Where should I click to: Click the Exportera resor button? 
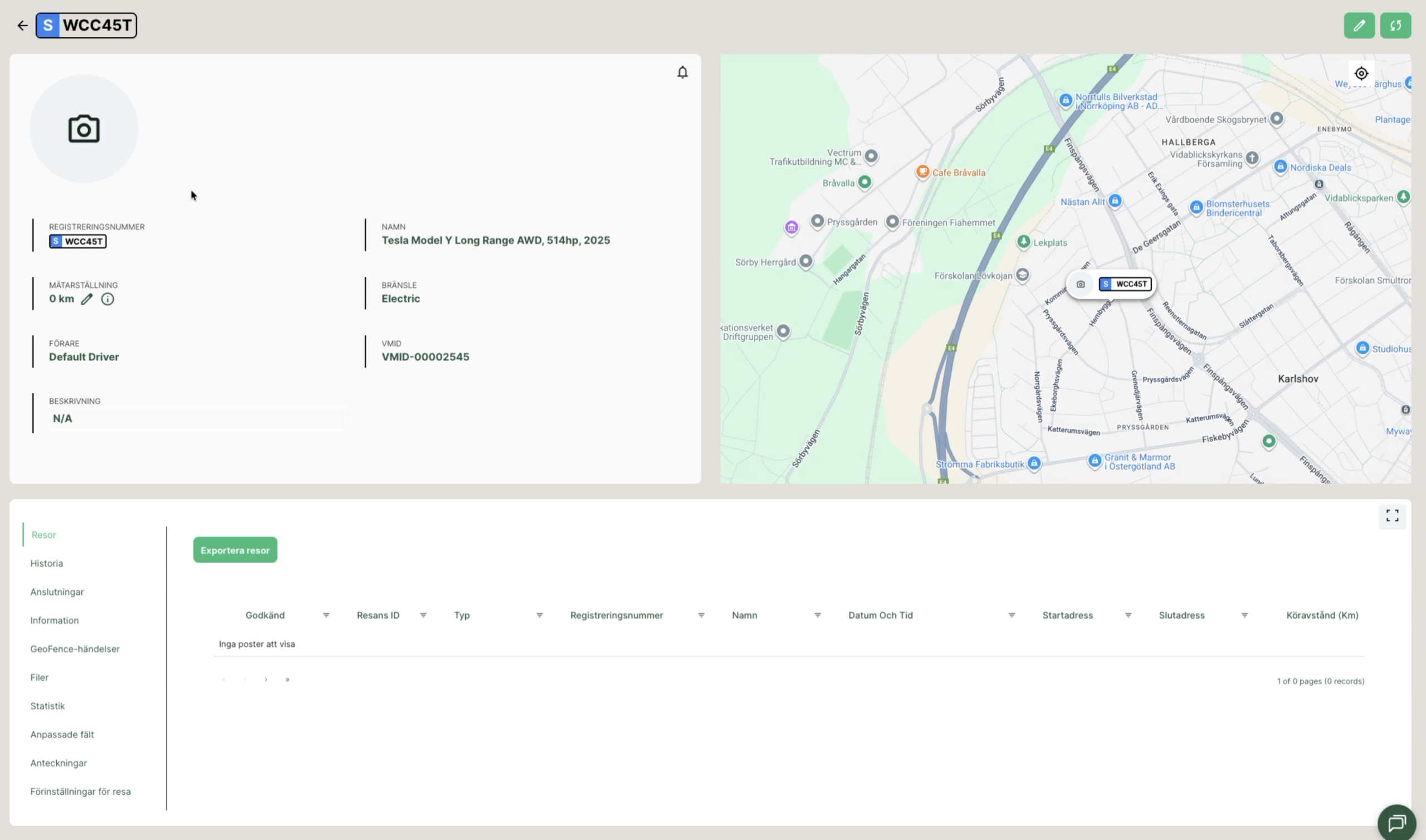235,550
